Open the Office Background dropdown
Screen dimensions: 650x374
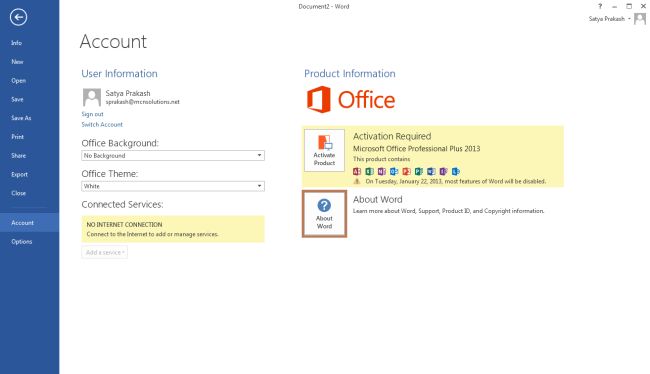point(173,155)
